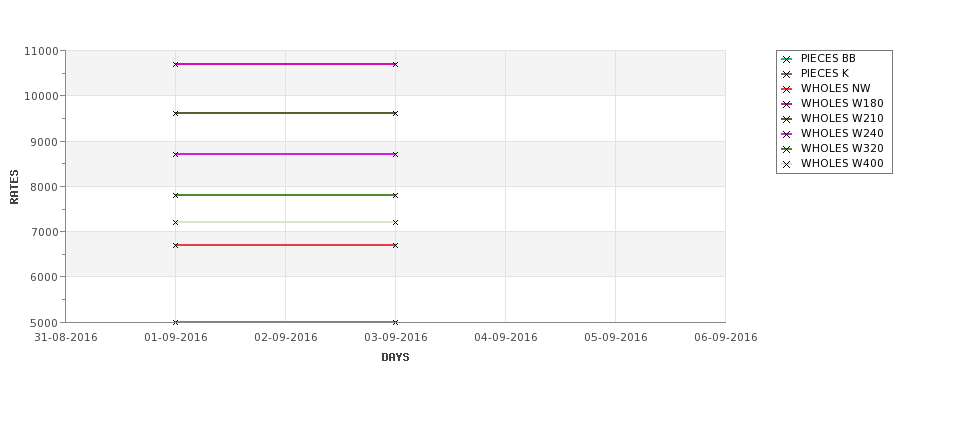The width and height of the screenshot is (975, 429).
Task: Click the DAYS axis title
Action: pyautogui.click(x=395, y=357)
